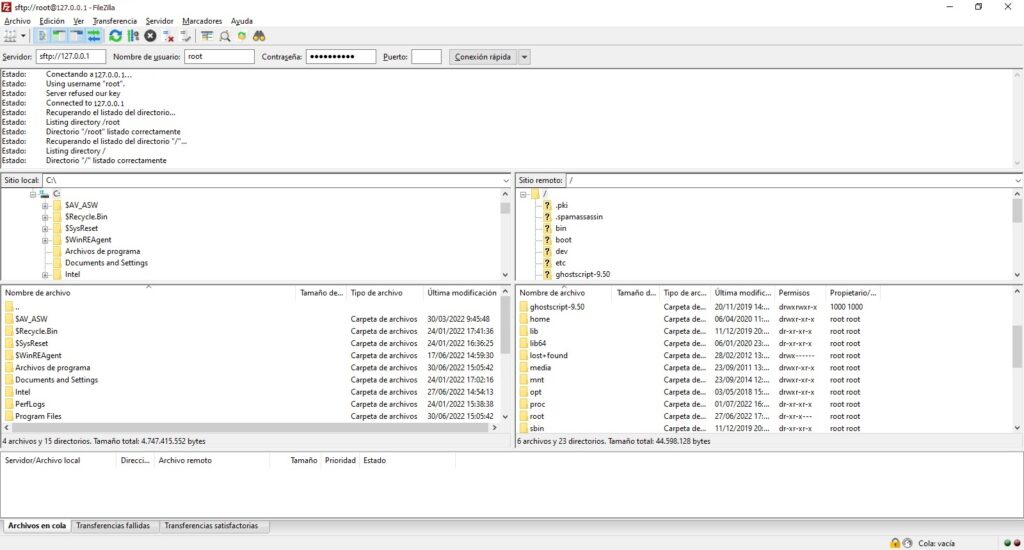The image size is (1024, 550).
Task: Sort local list by Tipo de archivo
Action: pos(385,293)
